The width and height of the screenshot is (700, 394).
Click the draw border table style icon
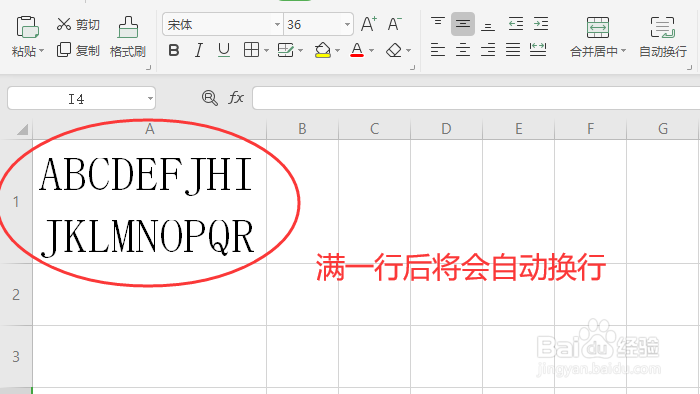tap(285, 50)
